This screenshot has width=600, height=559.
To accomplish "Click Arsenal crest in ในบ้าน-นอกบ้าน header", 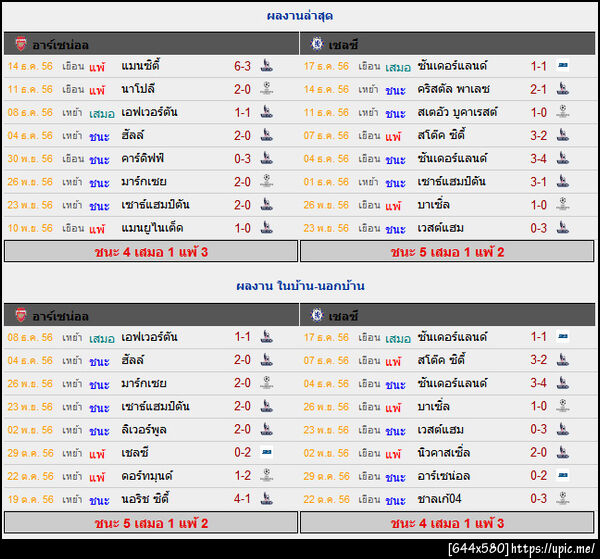I will point(21,315).
